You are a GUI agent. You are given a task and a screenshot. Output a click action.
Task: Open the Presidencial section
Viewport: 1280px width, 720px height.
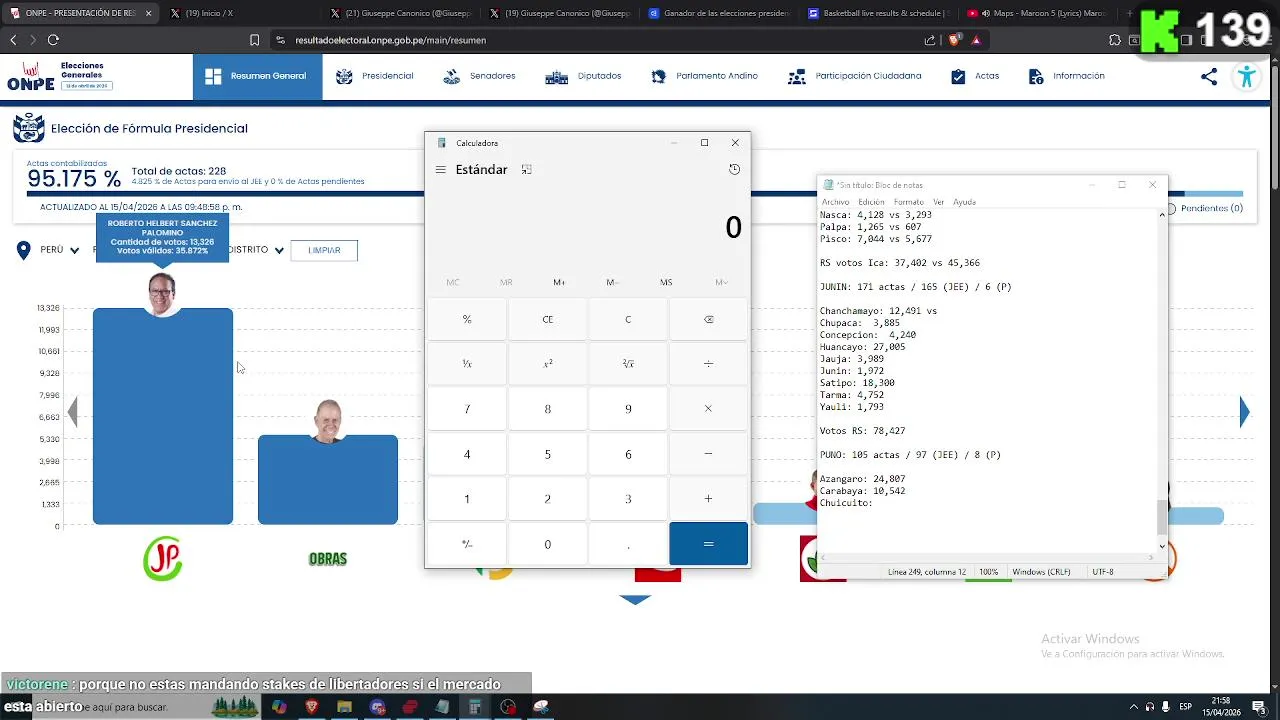tap(375, 76)
